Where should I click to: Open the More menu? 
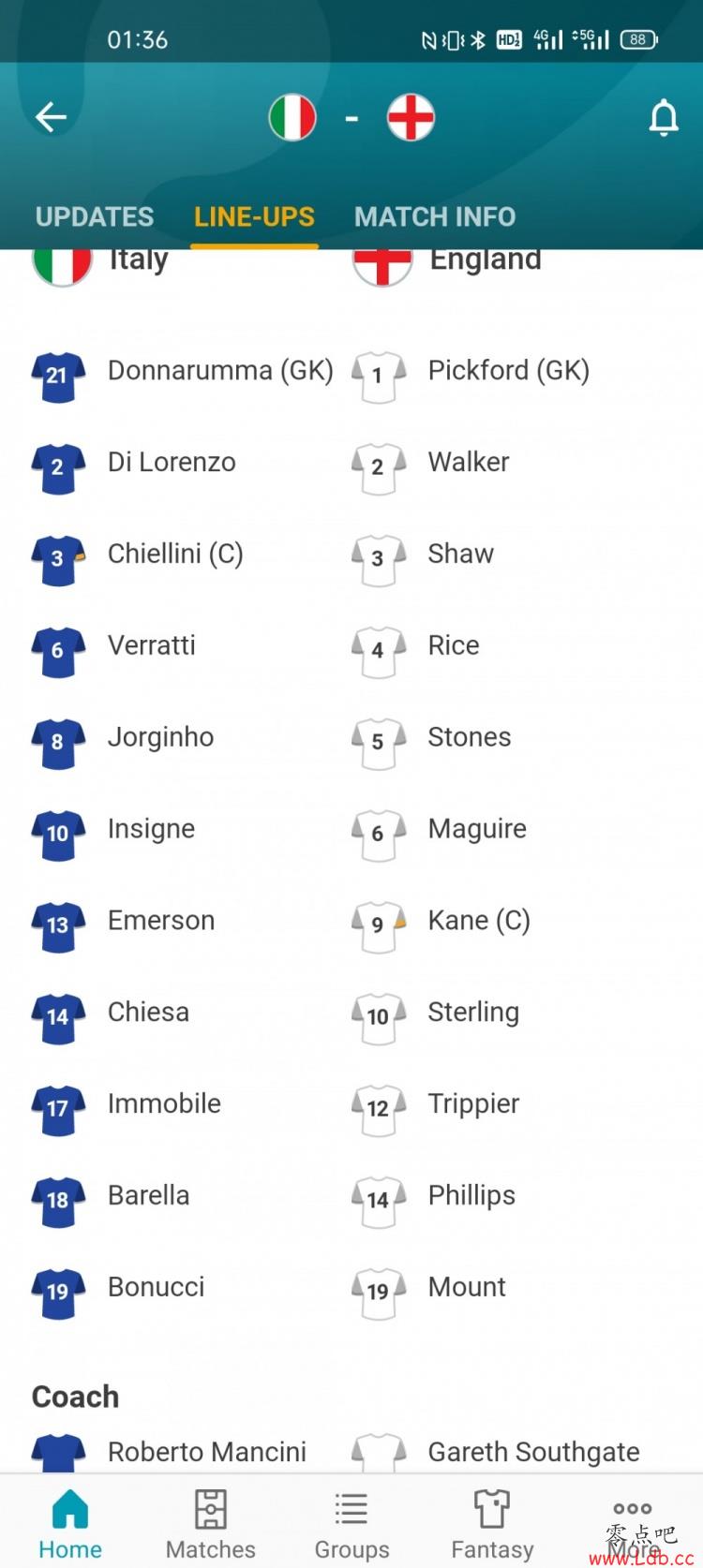click(x=633, y=1528)
